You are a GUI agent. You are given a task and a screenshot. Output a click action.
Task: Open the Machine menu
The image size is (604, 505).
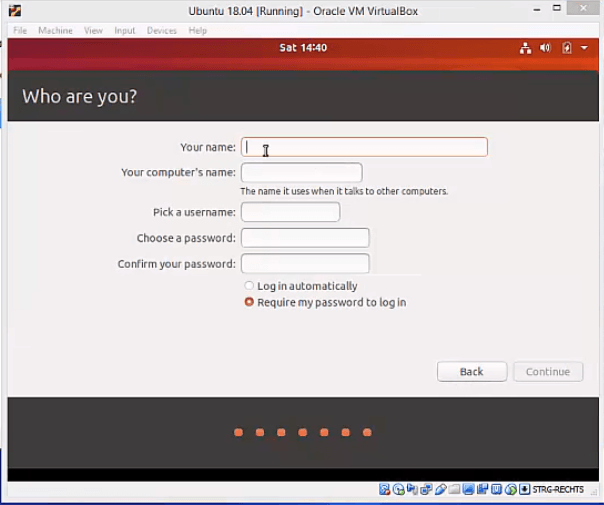click(x=55, y=31)
